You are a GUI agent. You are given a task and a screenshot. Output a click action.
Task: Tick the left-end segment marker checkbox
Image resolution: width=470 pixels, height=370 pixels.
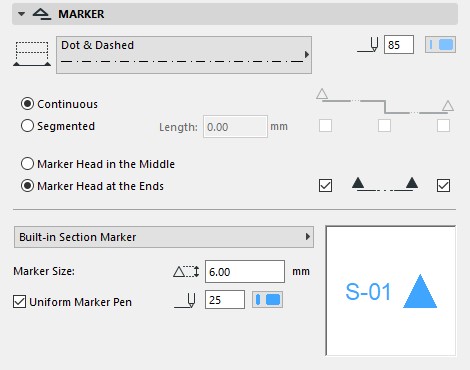click(325, 126)
